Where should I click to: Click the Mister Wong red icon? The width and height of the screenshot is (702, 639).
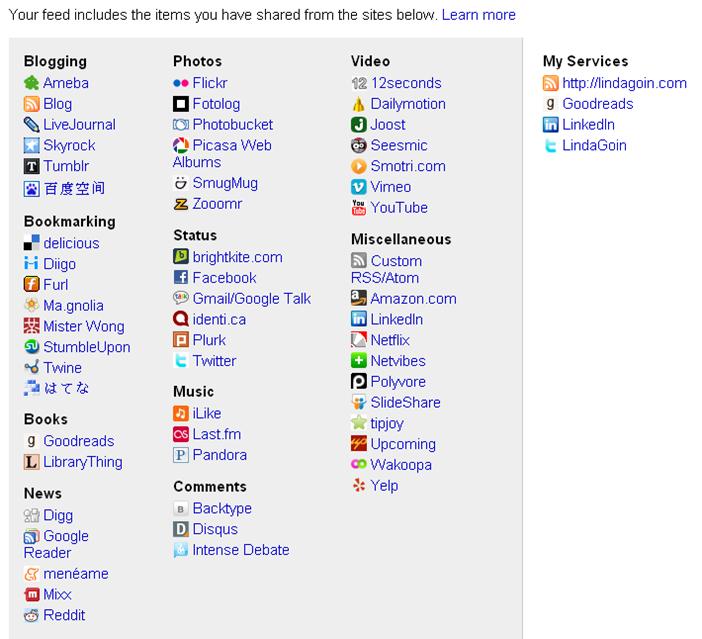coord(31,326)
